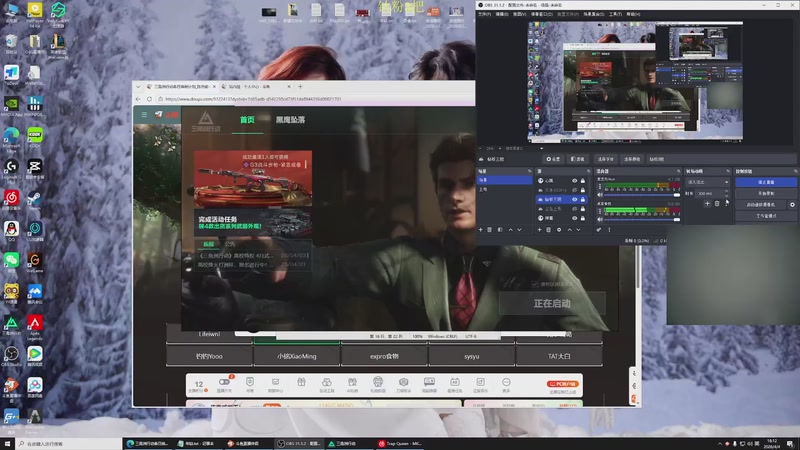This screenshot has width=800, height=450.
Task: Select 公告 tab in launcher news list
Action: point(231,244)
